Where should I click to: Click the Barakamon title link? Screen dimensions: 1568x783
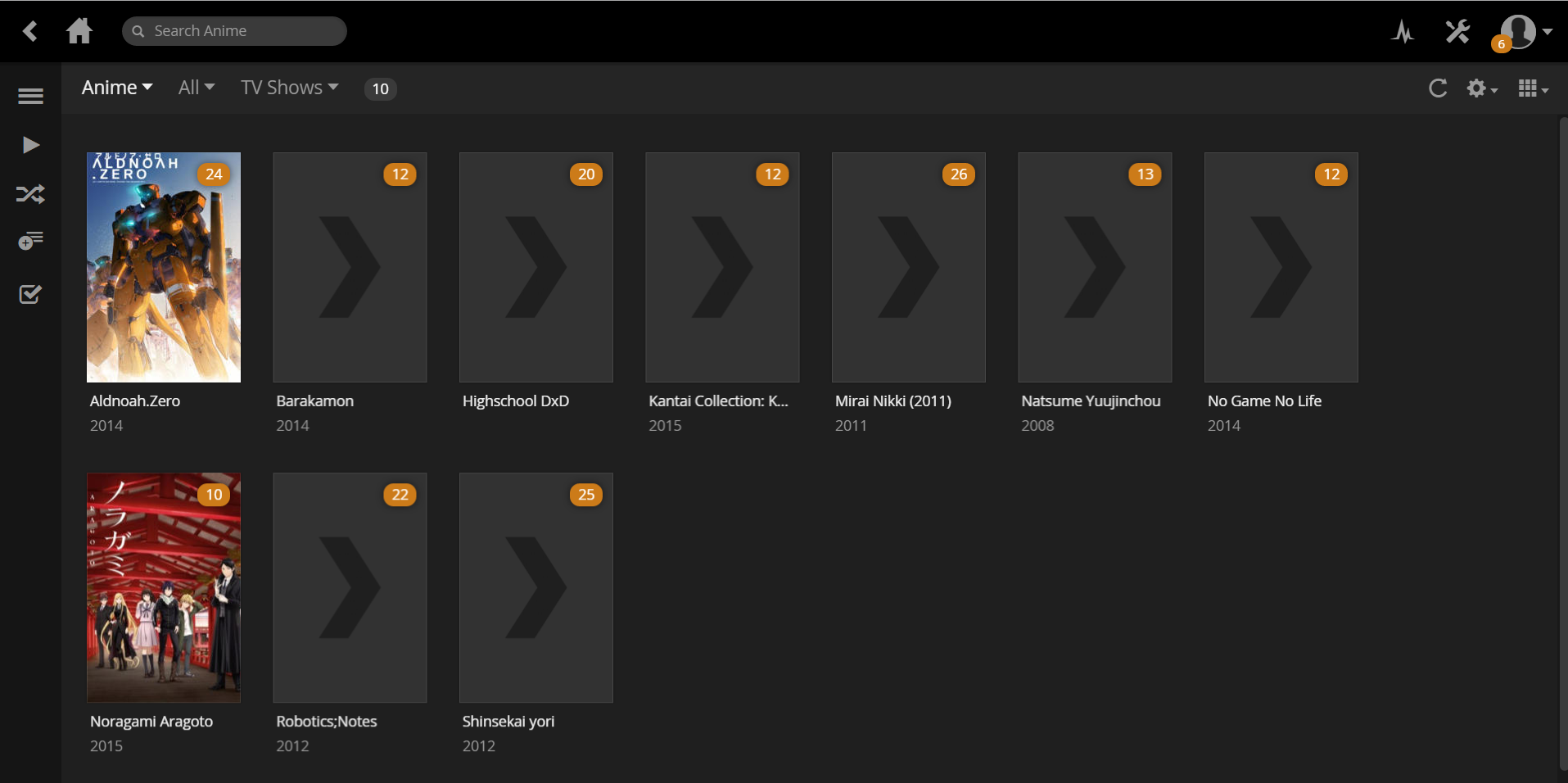point(315,401)
